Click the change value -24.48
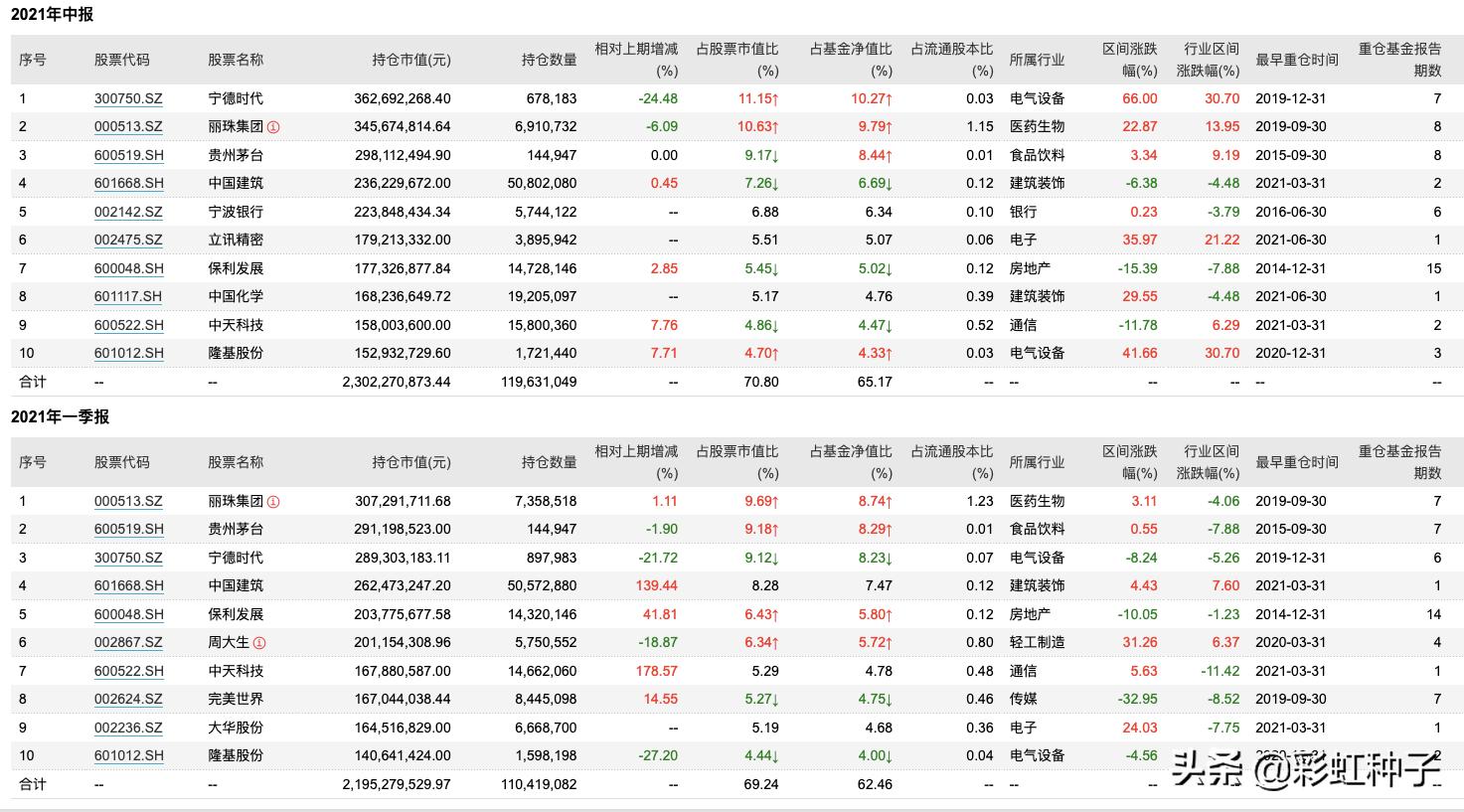This screenshot has width=1464, height=812. point(658,98)
